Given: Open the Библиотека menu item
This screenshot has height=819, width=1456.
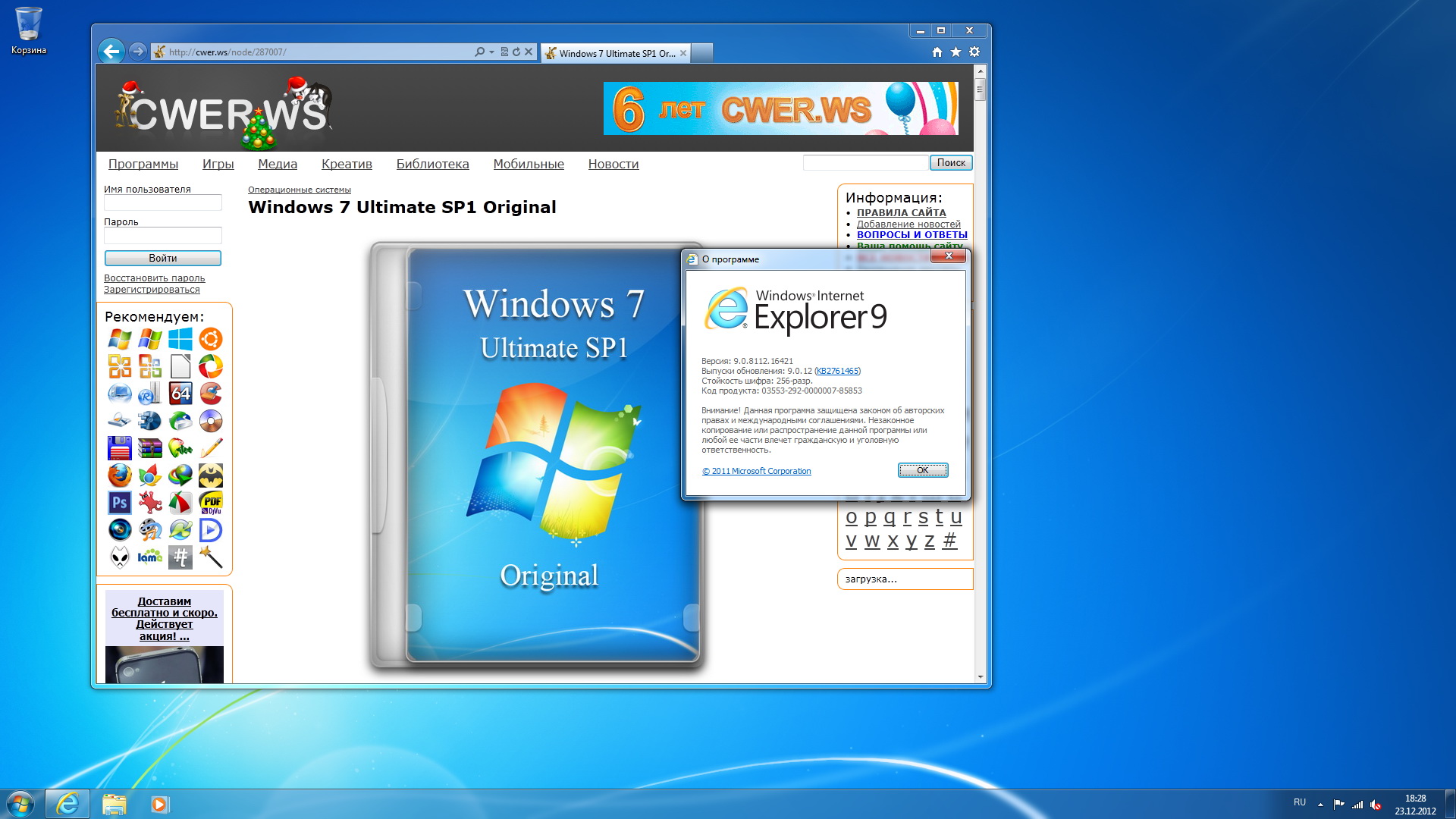Looking at the screenshot, I should click(x=432, y=164).
